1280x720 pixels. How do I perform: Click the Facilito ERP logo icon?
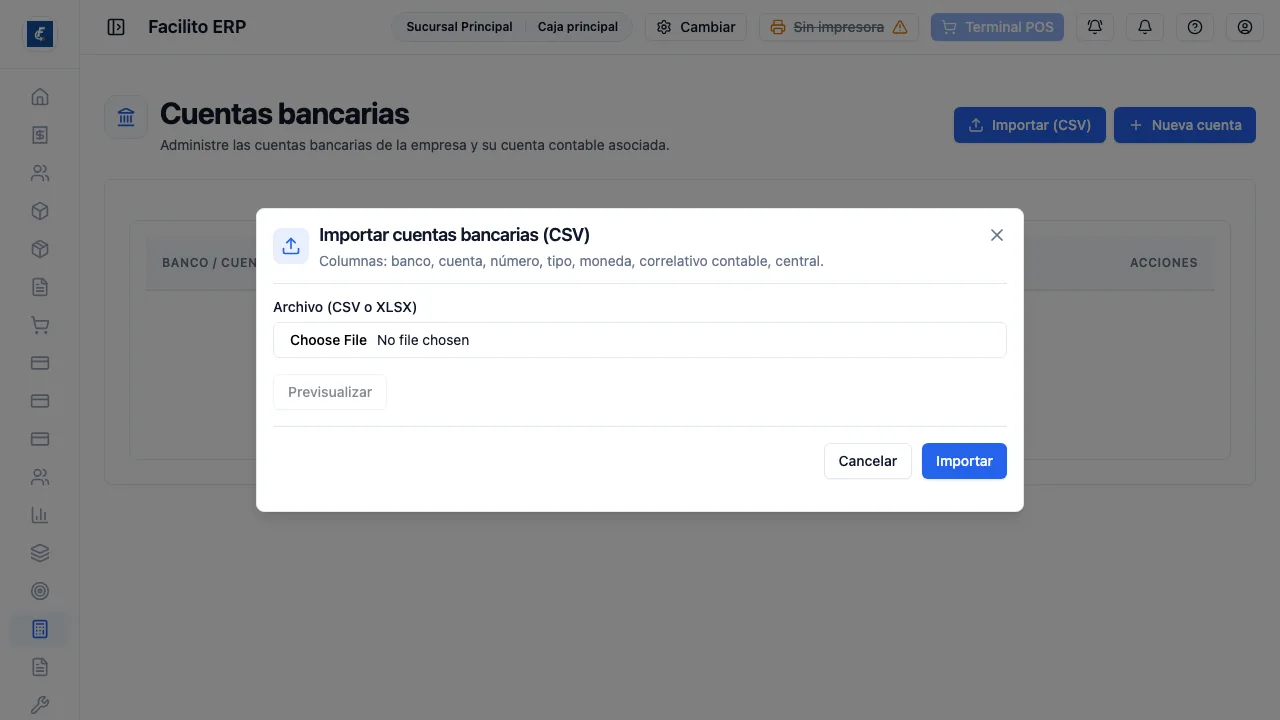coord(40,34)
